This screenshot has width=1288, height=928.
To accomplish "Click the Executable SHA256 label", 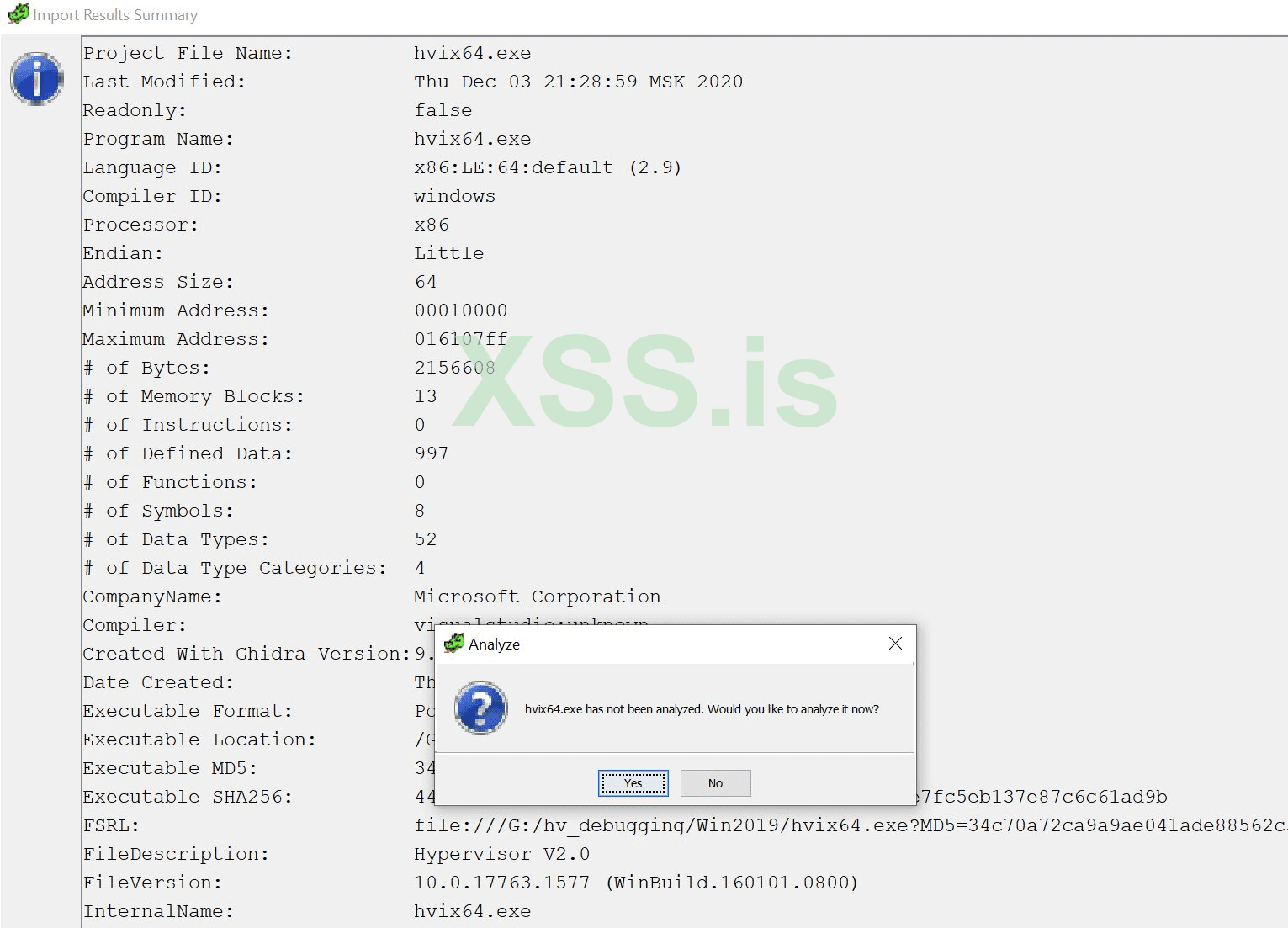I will point(188,797).
